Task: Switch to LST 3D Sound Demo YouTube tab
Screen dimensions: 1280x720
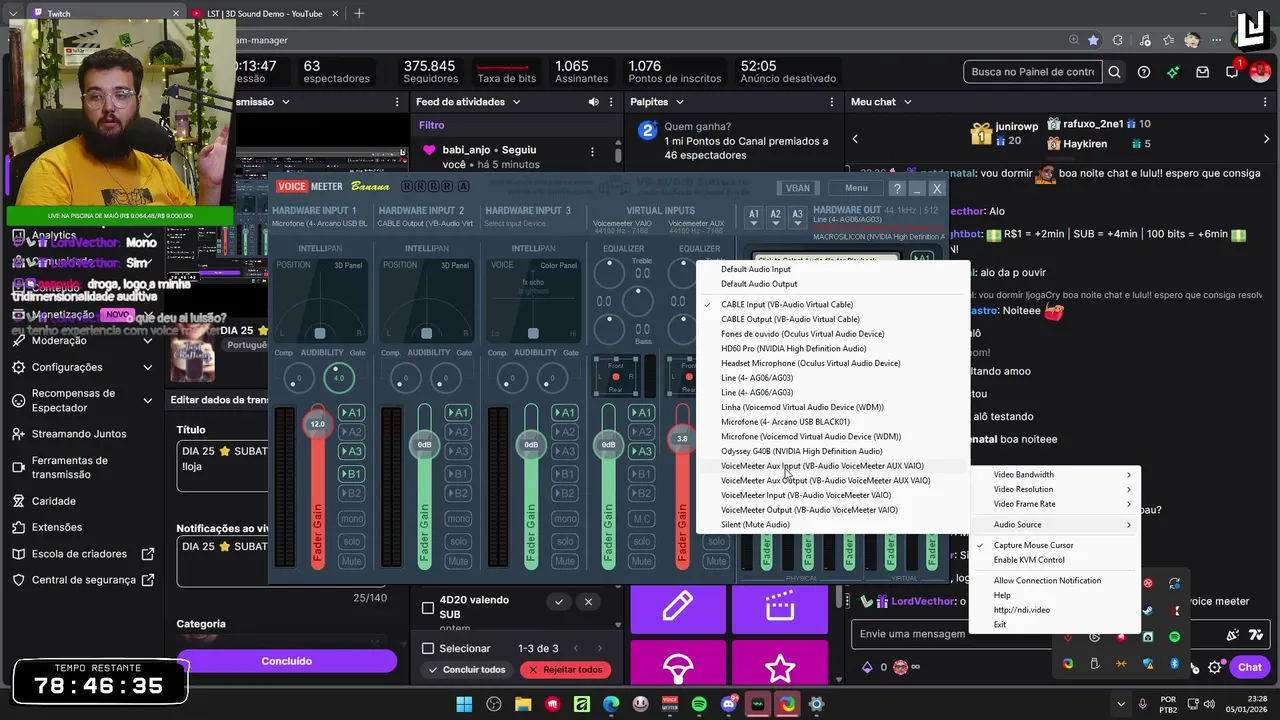Action: (x=266, y=13)
